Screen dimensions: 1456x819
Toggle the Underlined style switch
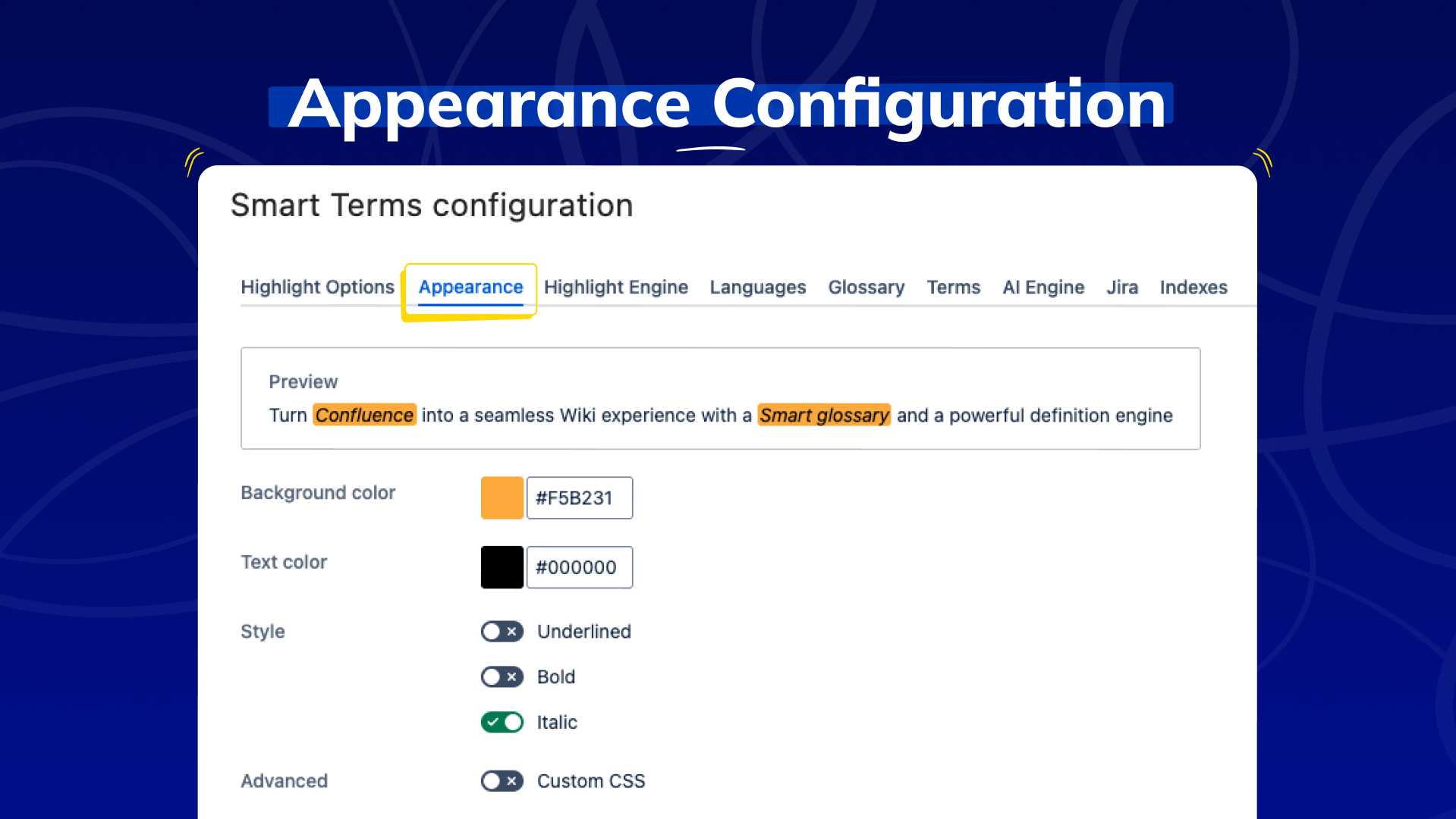[502, 632]
